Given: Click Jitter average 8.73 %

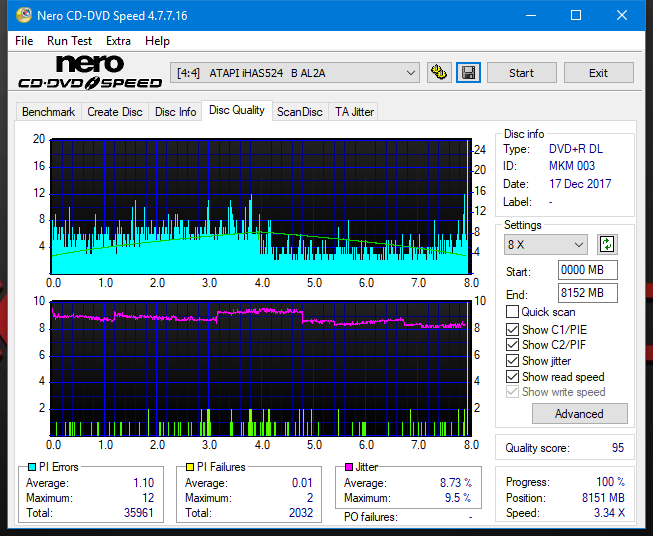Looking at the screenshot, I should pos(456,483).
